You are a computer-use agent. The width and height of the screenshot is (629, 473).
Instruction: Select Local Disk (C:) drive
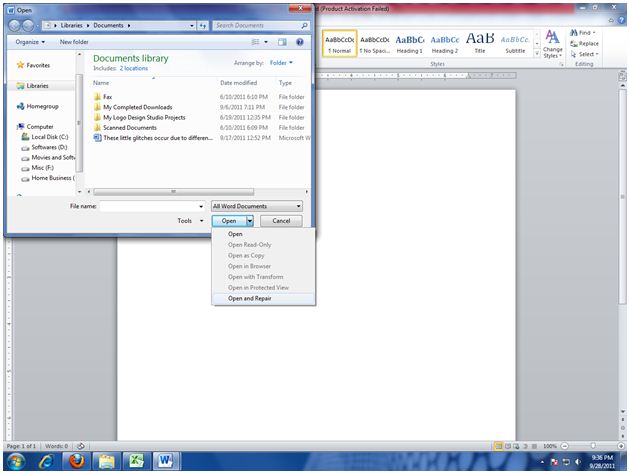coord(45,137)
